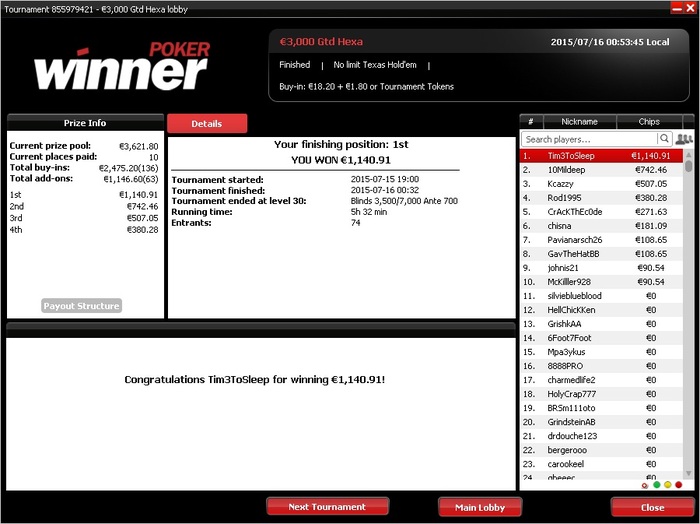Select player carookeel in the list
Viewport: 700px width, 524px height.
601,464
